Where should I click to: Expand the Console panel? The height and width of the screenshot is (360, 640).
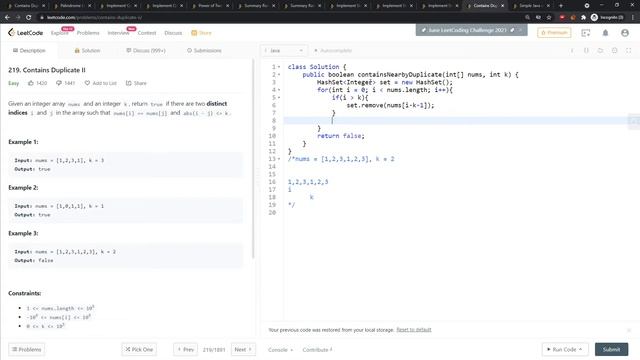point(280,350)
